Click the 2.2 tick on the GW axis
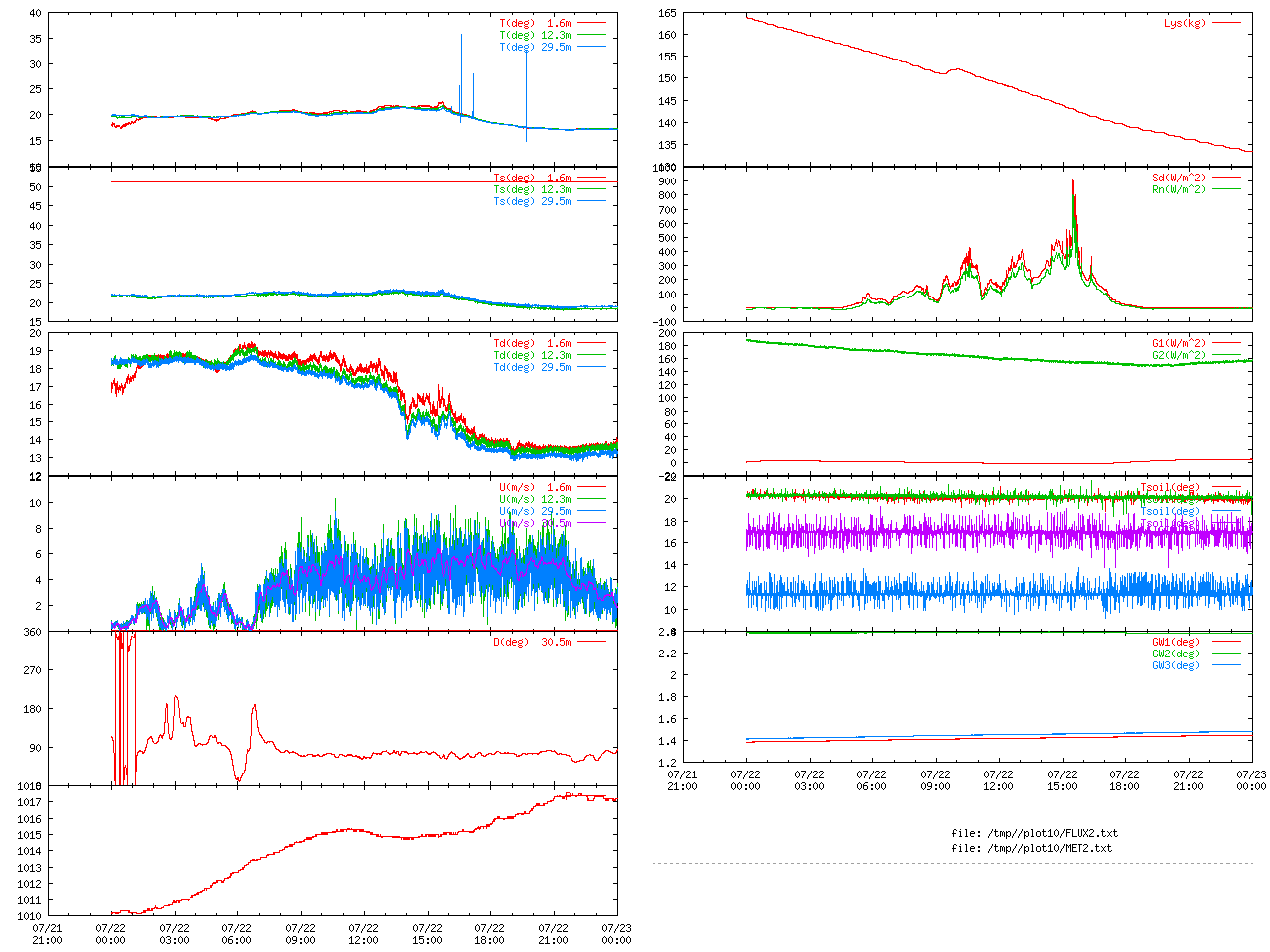Image resolution: width=1270 pixels, height=952 pixels. [x=668, y=654]
